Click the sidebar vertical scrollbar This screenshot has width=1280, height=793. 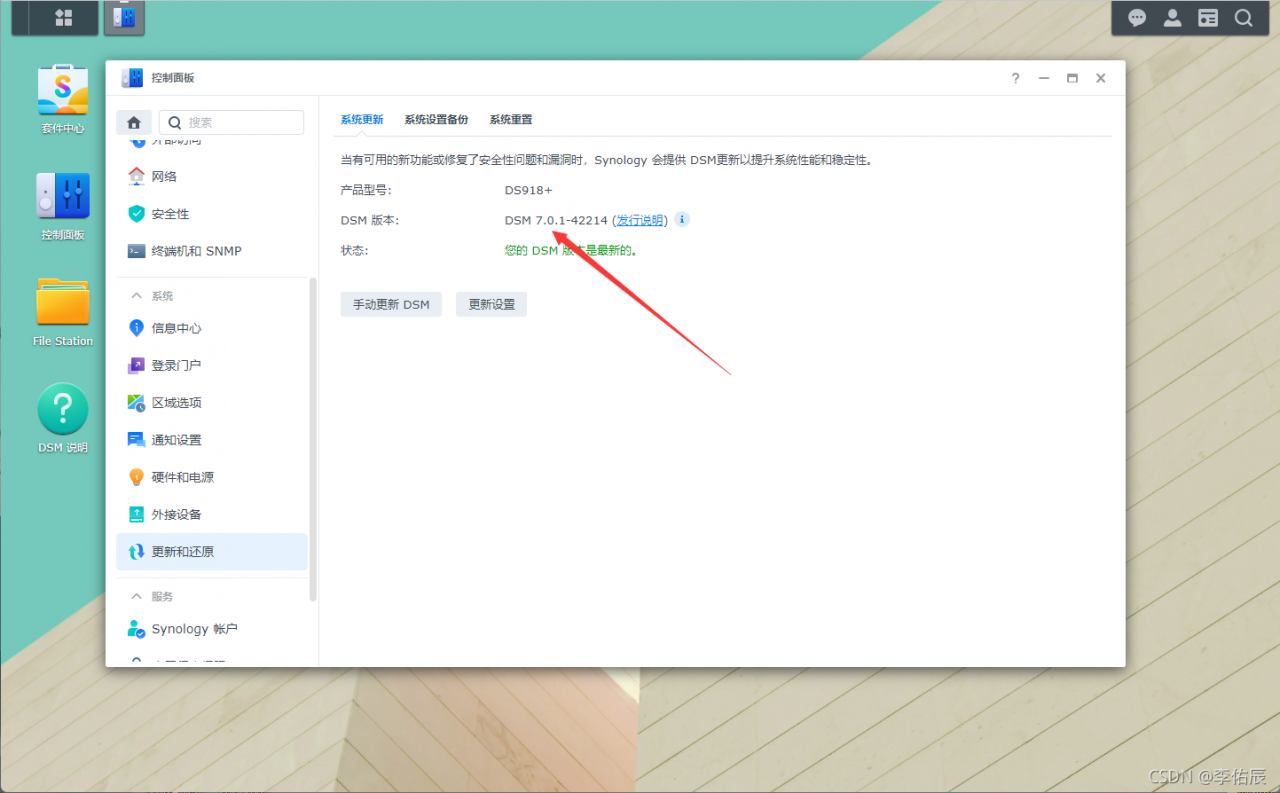coord(313,438)
